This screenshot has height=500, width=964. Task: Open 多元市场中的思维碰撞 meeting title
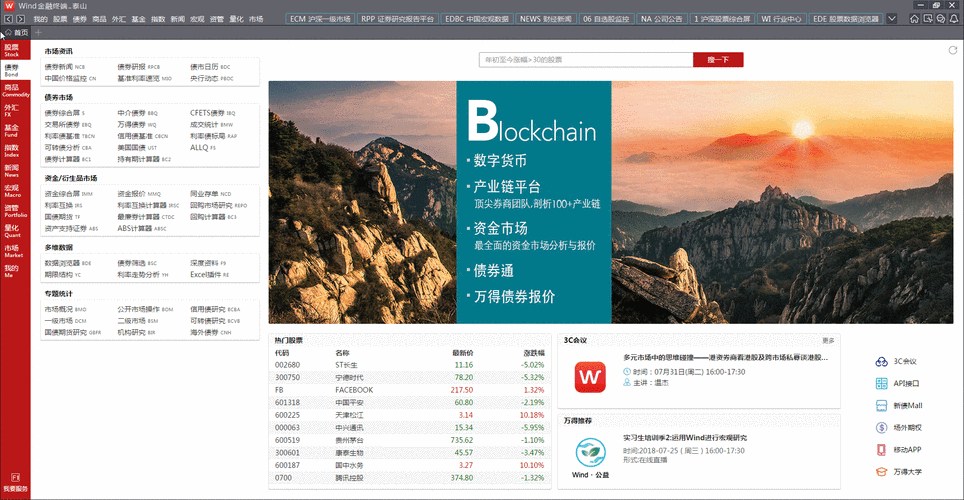pos(725,357)
